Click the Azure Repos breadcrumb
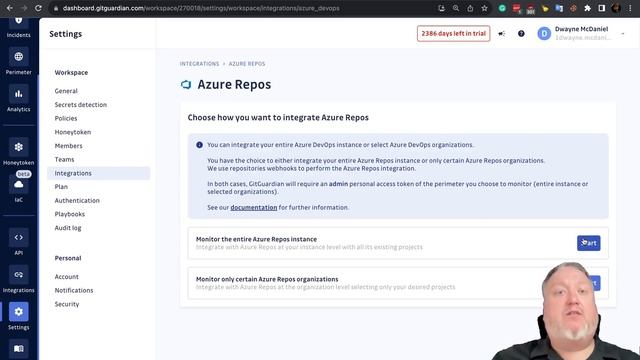 [247, 64]
